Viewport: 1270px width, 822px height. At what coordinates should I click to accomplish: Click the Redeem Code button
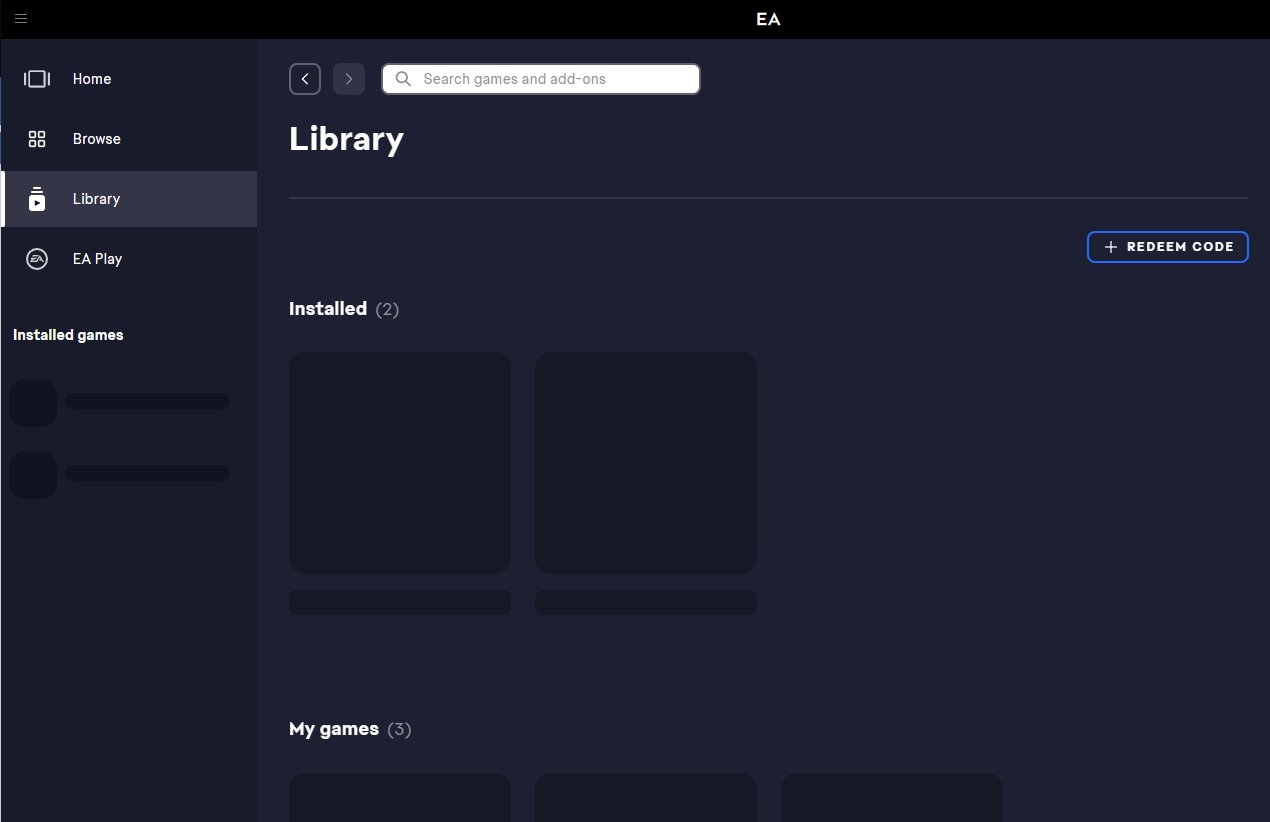click(x=1168, y=247)
